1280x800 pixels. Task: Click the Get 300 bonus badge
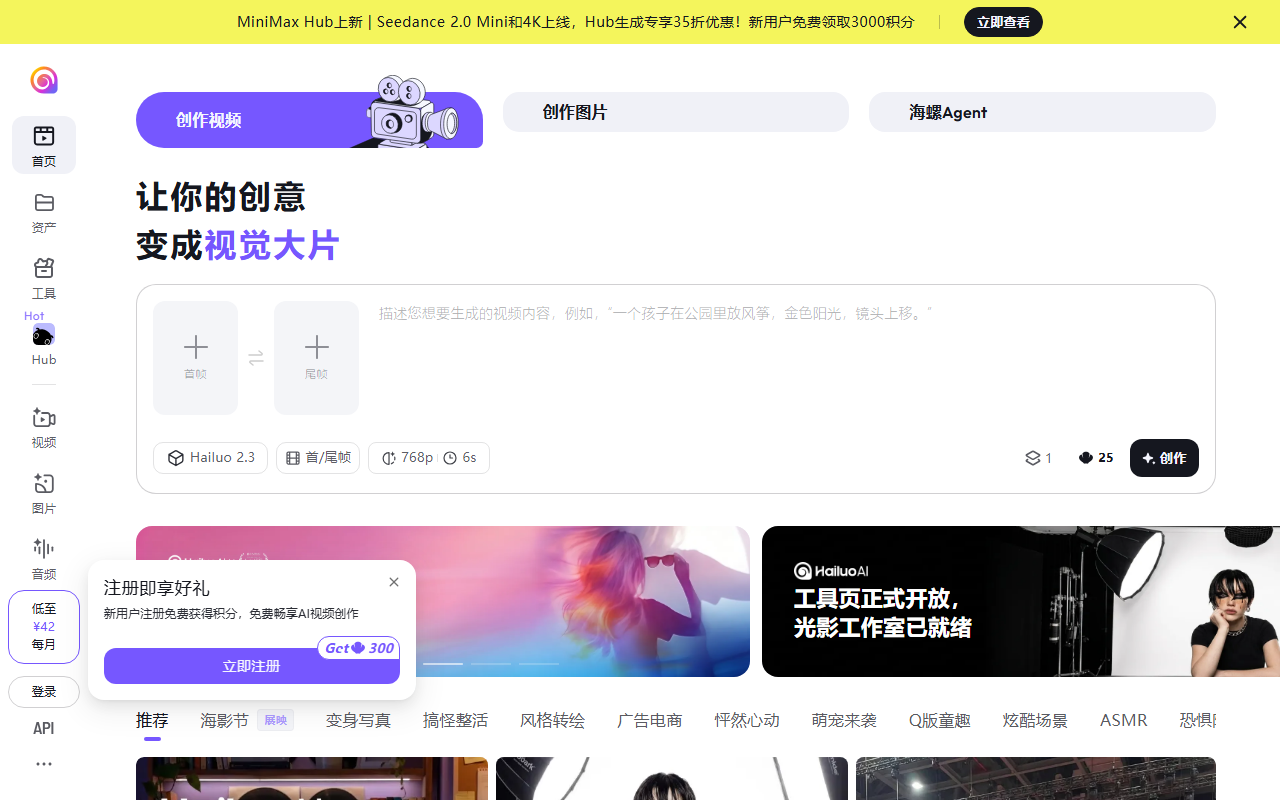tap(359, 648)
